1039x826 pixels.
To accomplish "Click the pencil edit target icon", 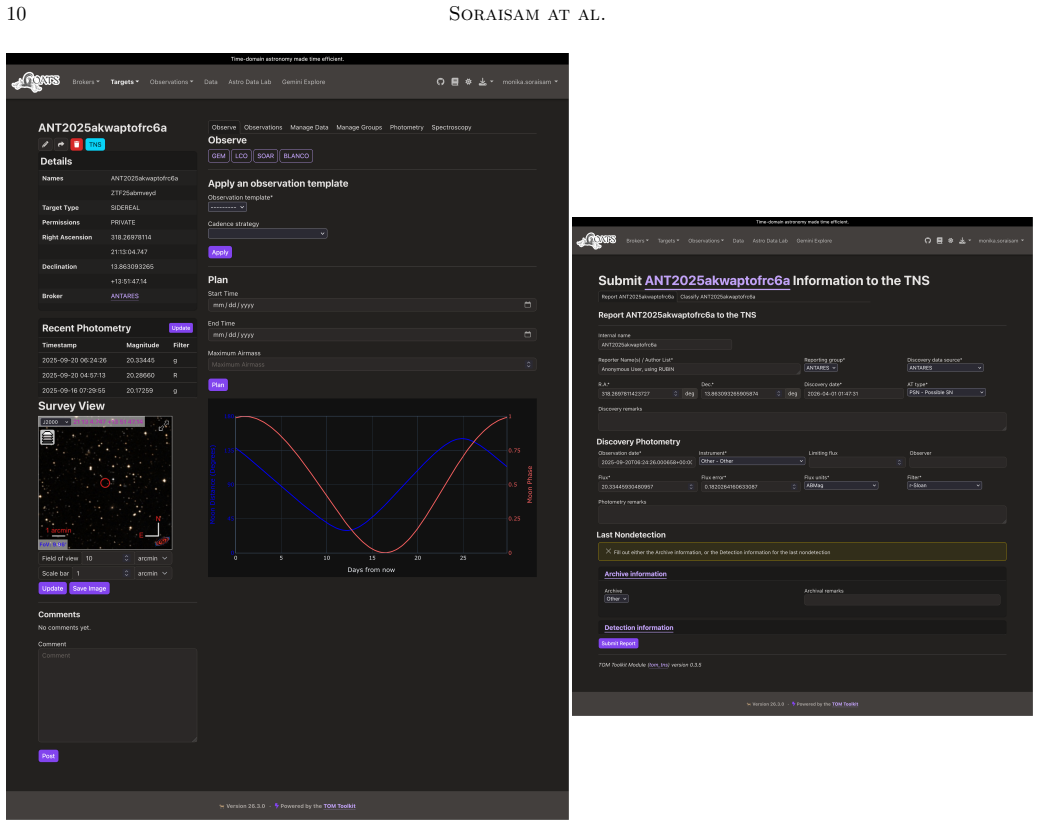I will point(45,144).
